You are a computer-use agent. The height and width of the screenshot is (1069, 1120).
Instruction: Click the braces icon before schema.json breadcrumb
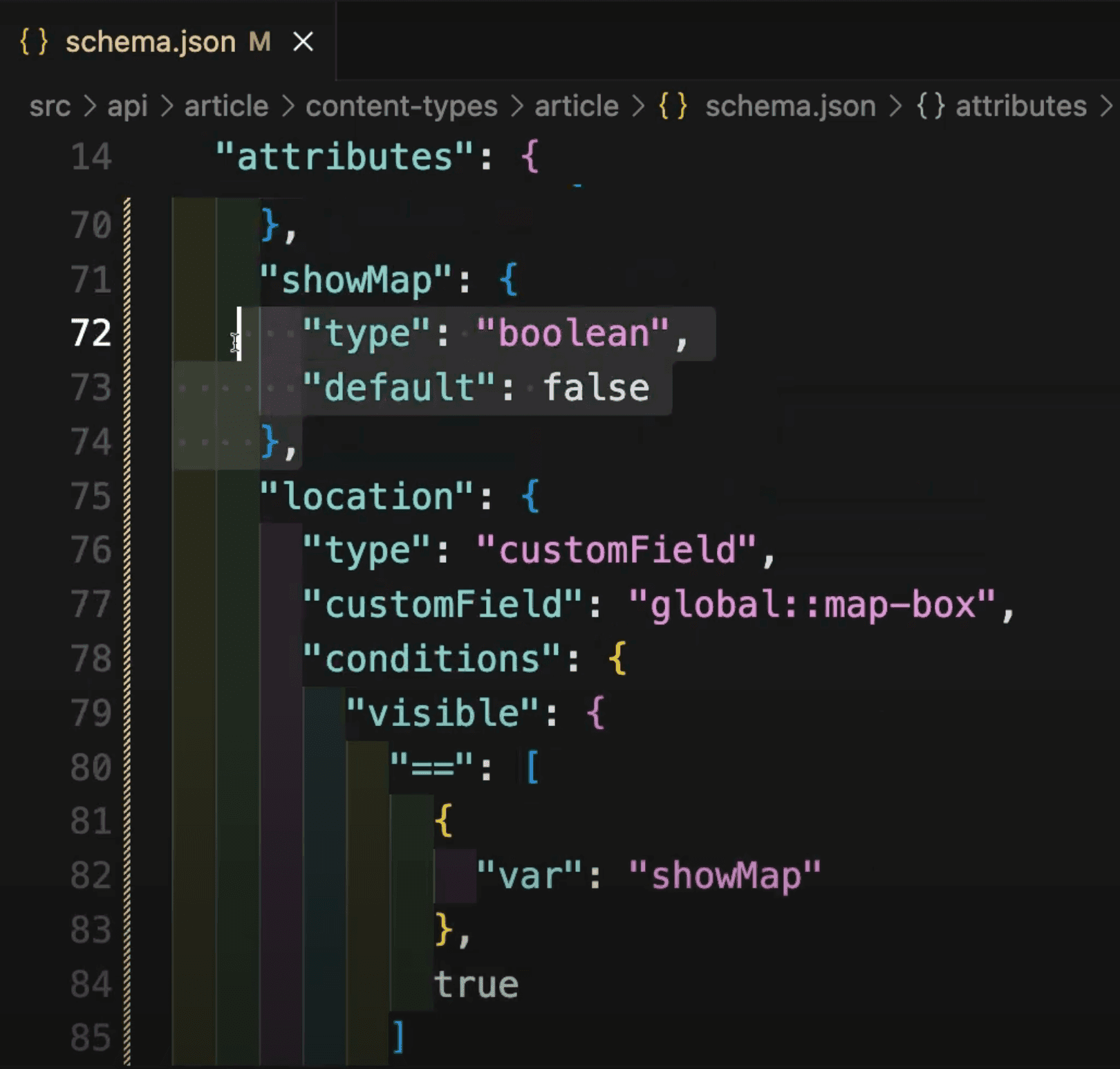673,106
